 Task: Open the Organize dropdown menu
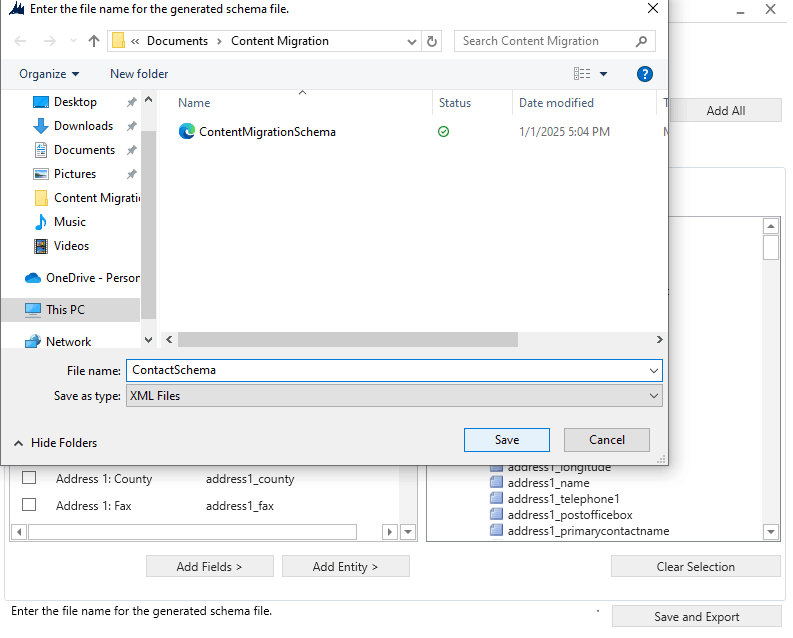[48, 74]
